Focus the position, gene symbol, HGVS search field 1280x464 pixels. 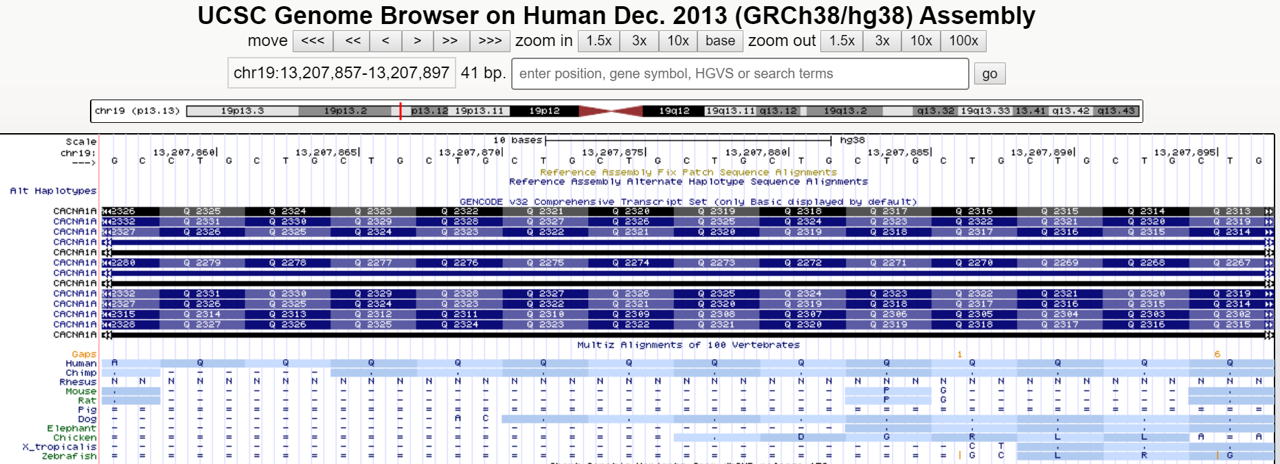point(740,74)
